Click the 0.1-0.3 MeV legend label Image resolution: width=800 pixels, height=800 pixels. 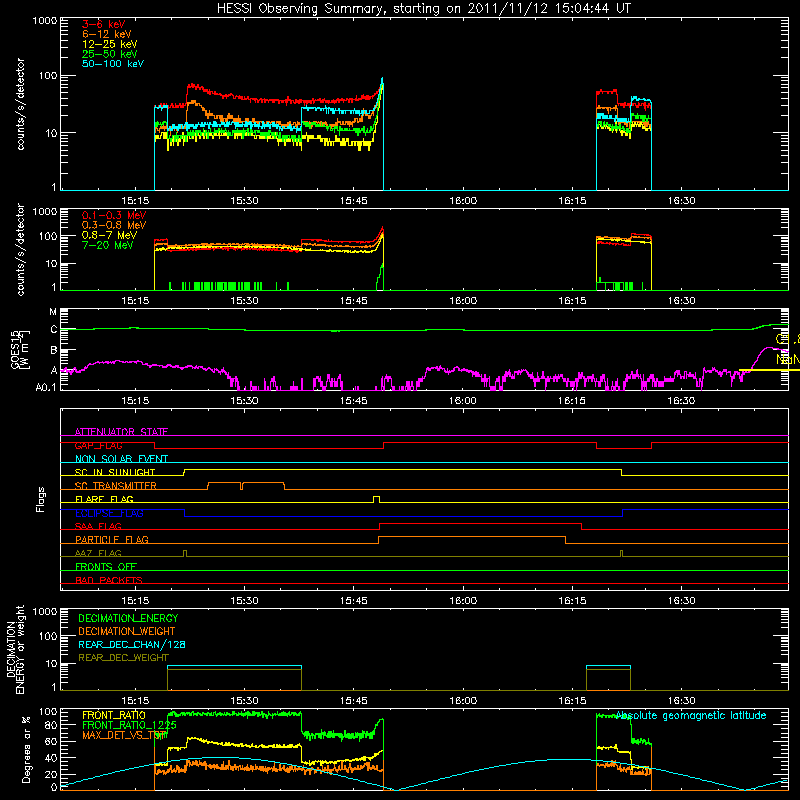point(114,215)
